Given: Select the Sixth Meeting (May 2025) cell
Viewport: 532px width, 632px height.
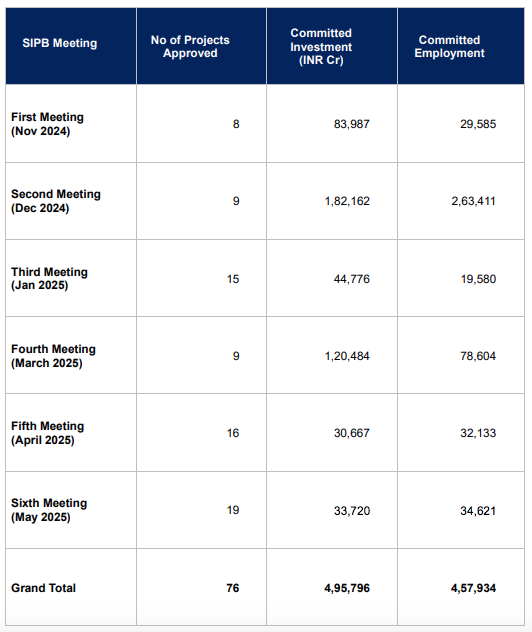Looking at the screenshot, I should pyautogui.click(x=49, y=510).
